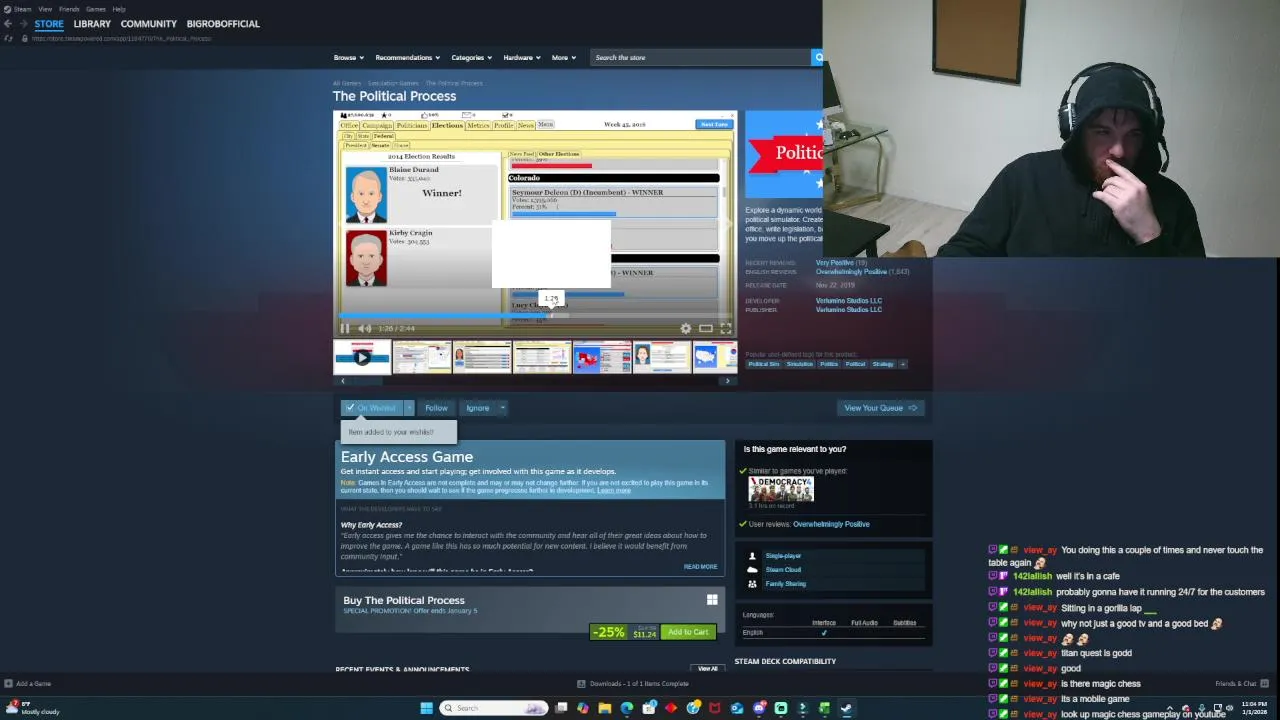The image size is (1280, 720).
Task: Open the Overwhelmingly Positive English reviews link
Action: tap(851, 272)
